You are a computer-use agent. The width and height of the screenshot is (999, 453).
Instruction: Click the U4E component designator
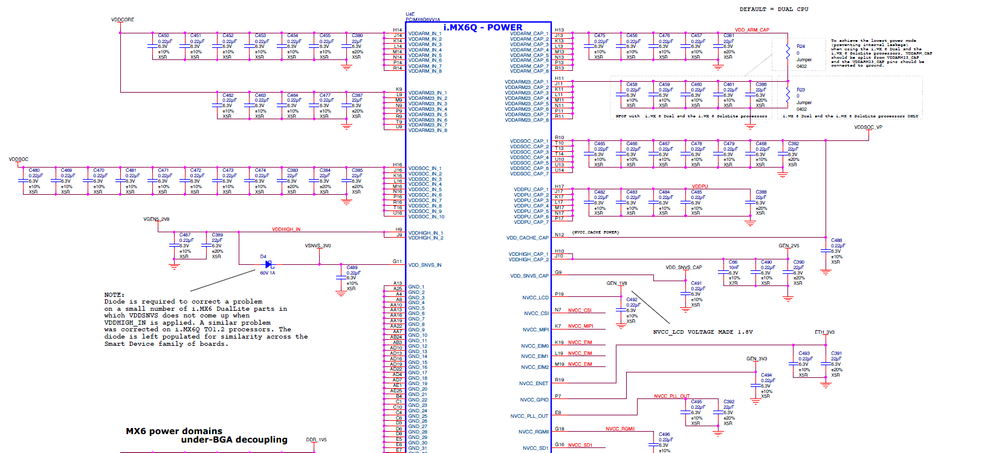coord(410,13)
